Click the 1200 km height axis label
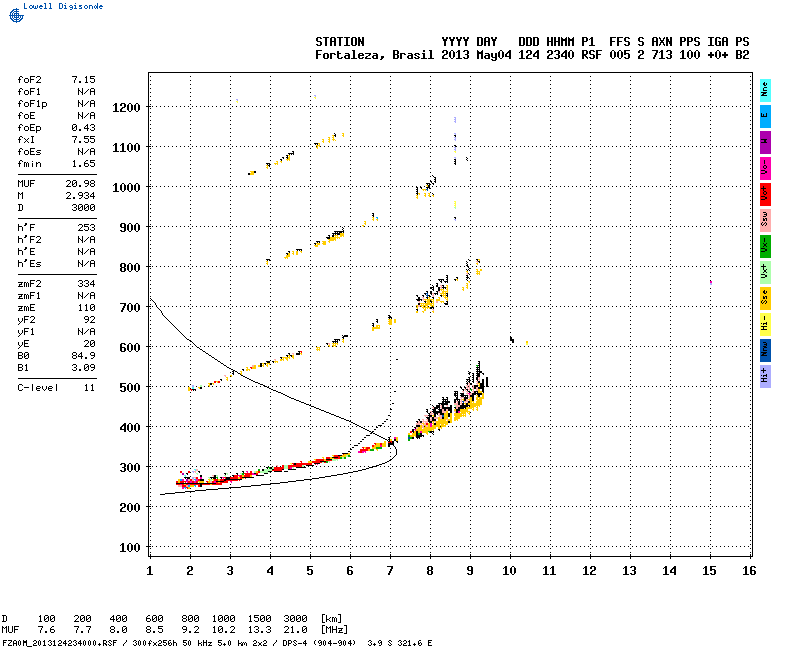800x650 pixels. [x=126, y=107]
